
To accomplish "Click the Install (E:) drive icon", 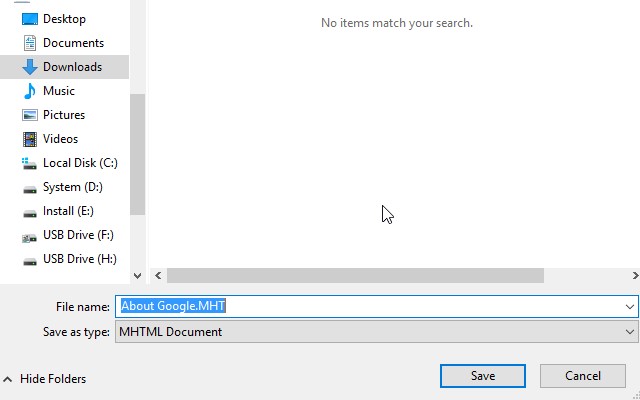I will 30,213.
